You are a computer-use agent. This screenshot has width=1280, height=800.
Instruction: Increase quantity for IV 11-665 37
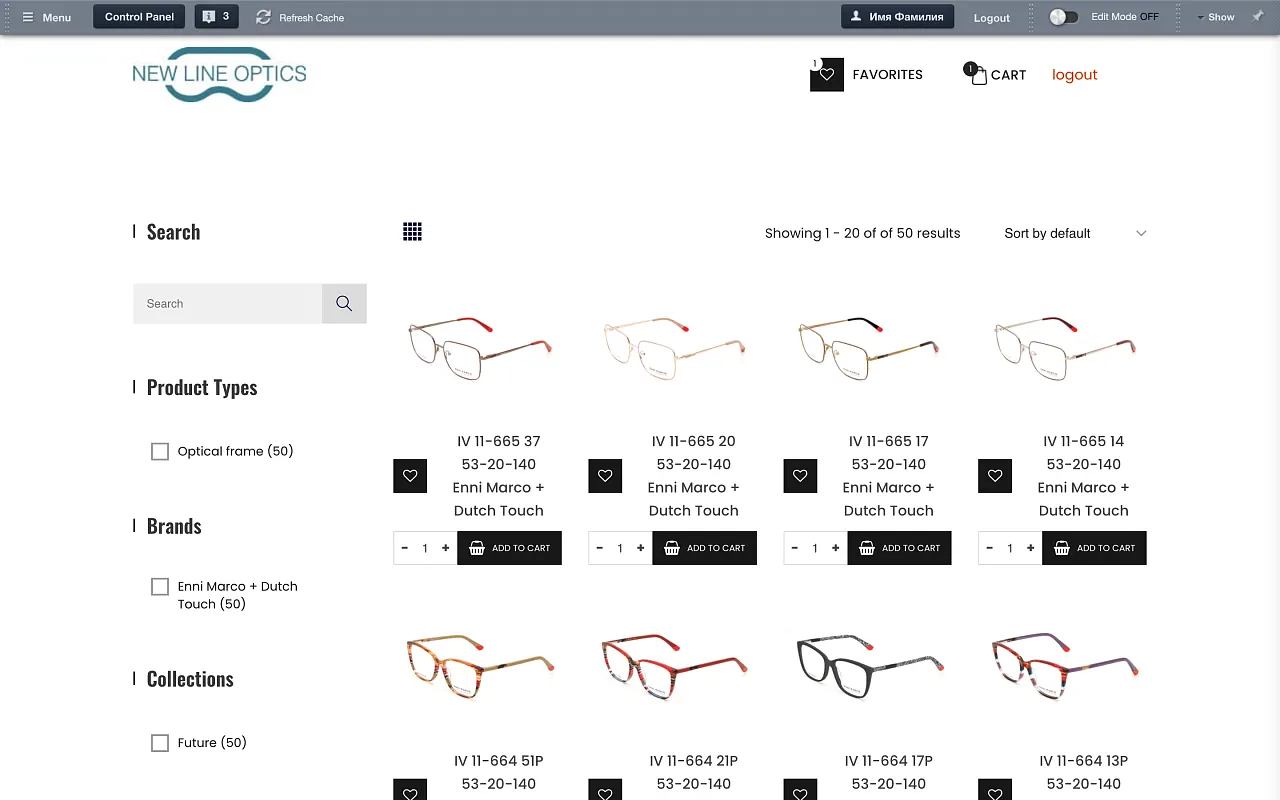coord(445,548)
